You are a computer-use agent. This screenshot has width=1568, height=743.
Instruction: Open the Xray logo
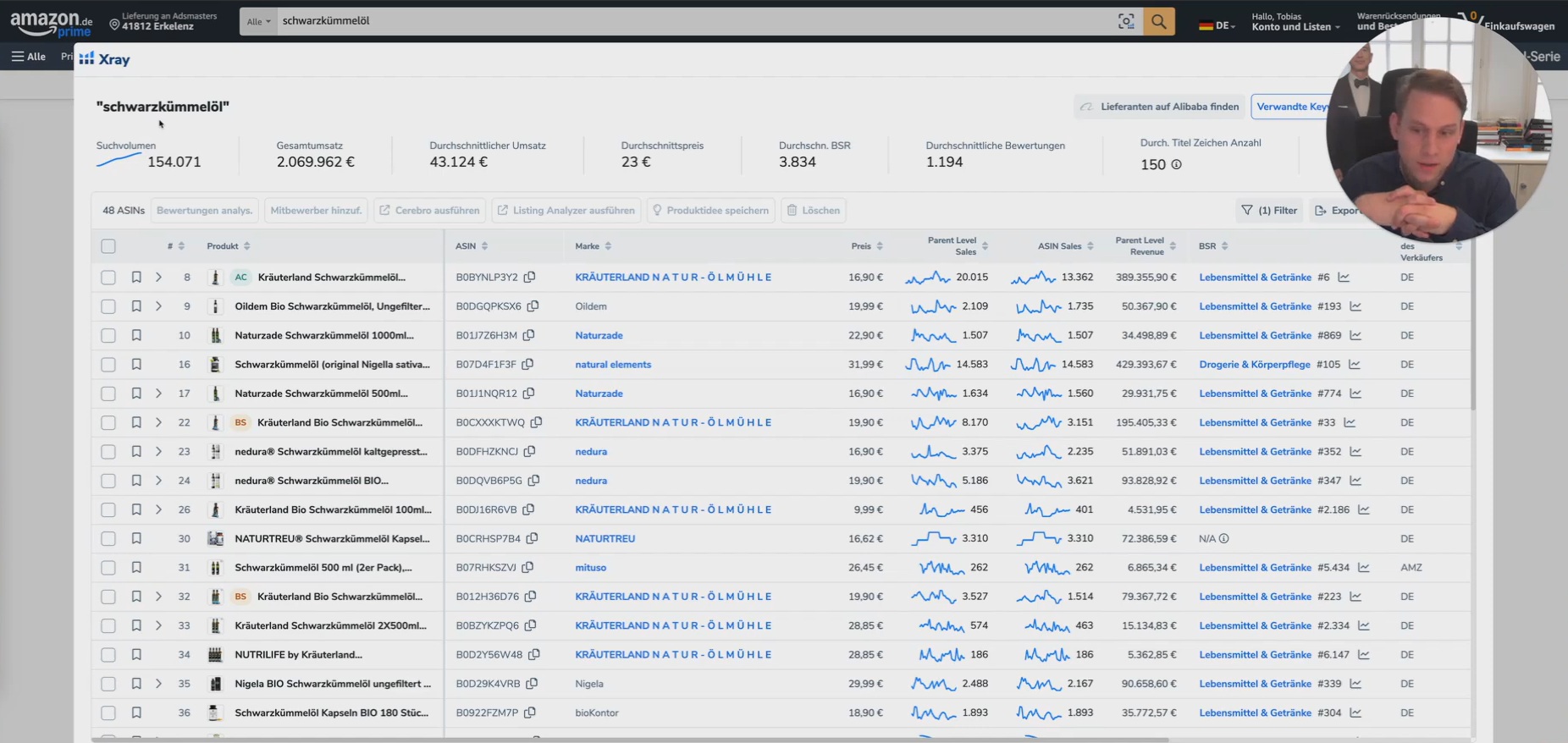(104, 59)
